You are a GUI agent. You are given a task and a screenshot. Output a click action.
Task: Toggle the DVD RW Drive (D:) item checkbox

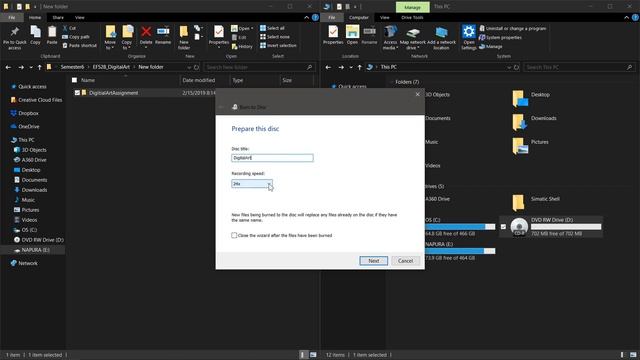coord(503,227)
